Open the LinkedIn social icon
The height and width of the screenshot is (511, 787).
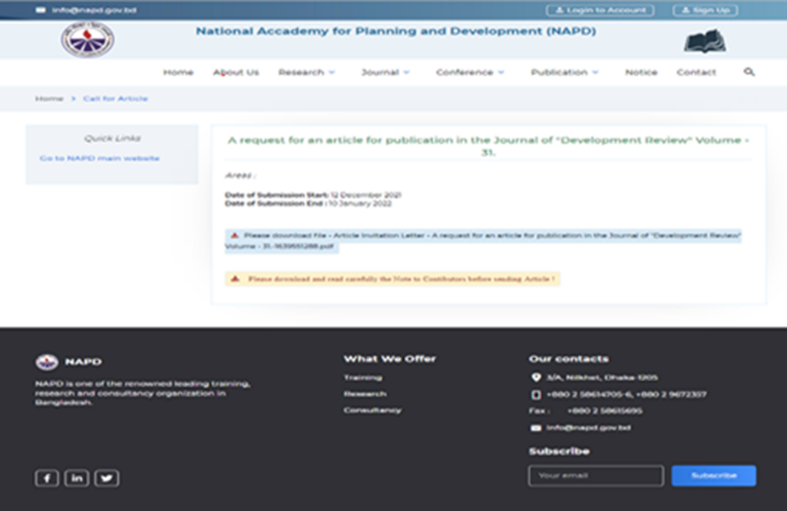77,478
